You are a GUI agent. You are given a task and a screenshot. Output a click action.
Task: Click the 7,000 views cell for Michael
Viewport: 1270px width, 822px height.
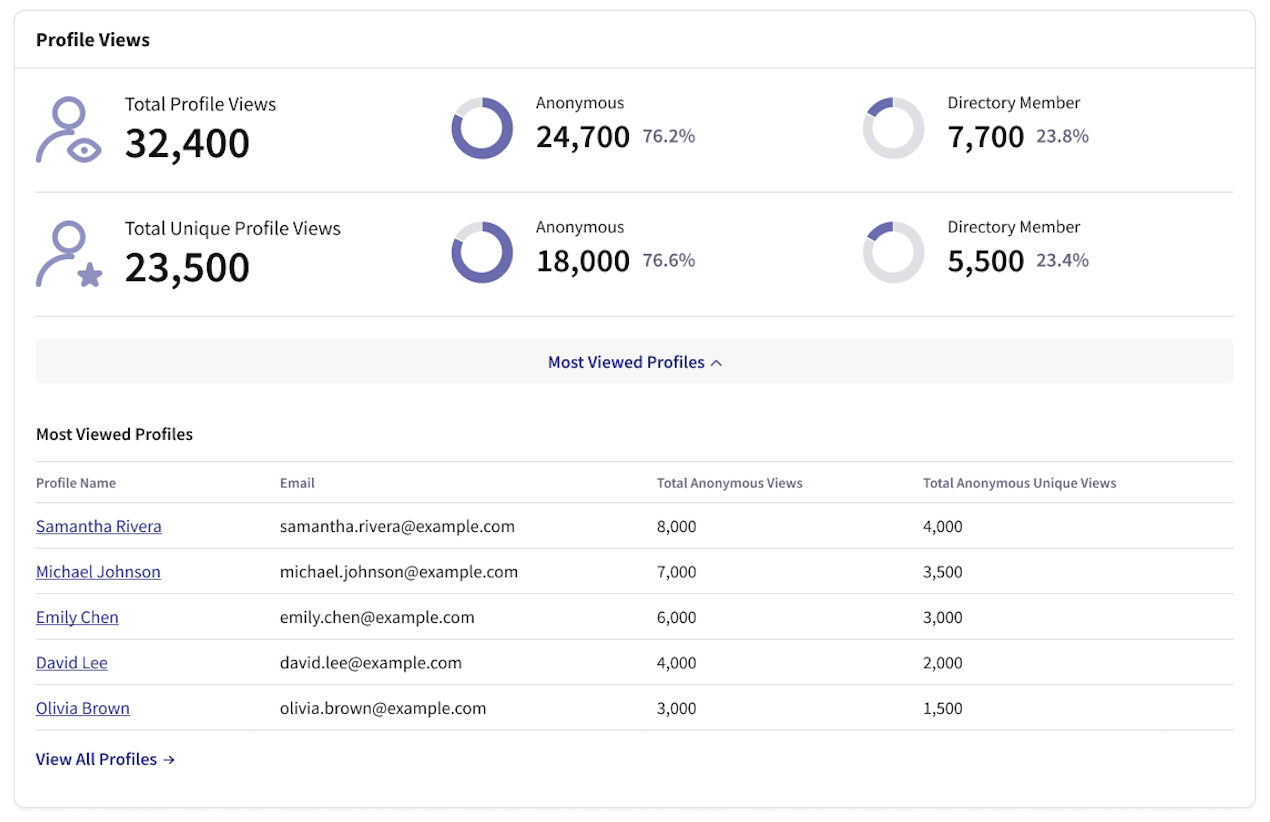click(677, 572)
